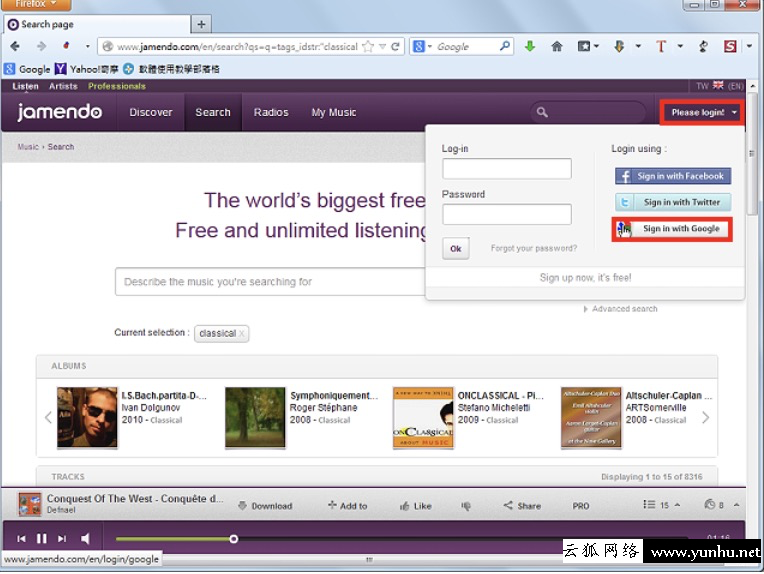Select the Professionals top link

click(x=117, y=86)
